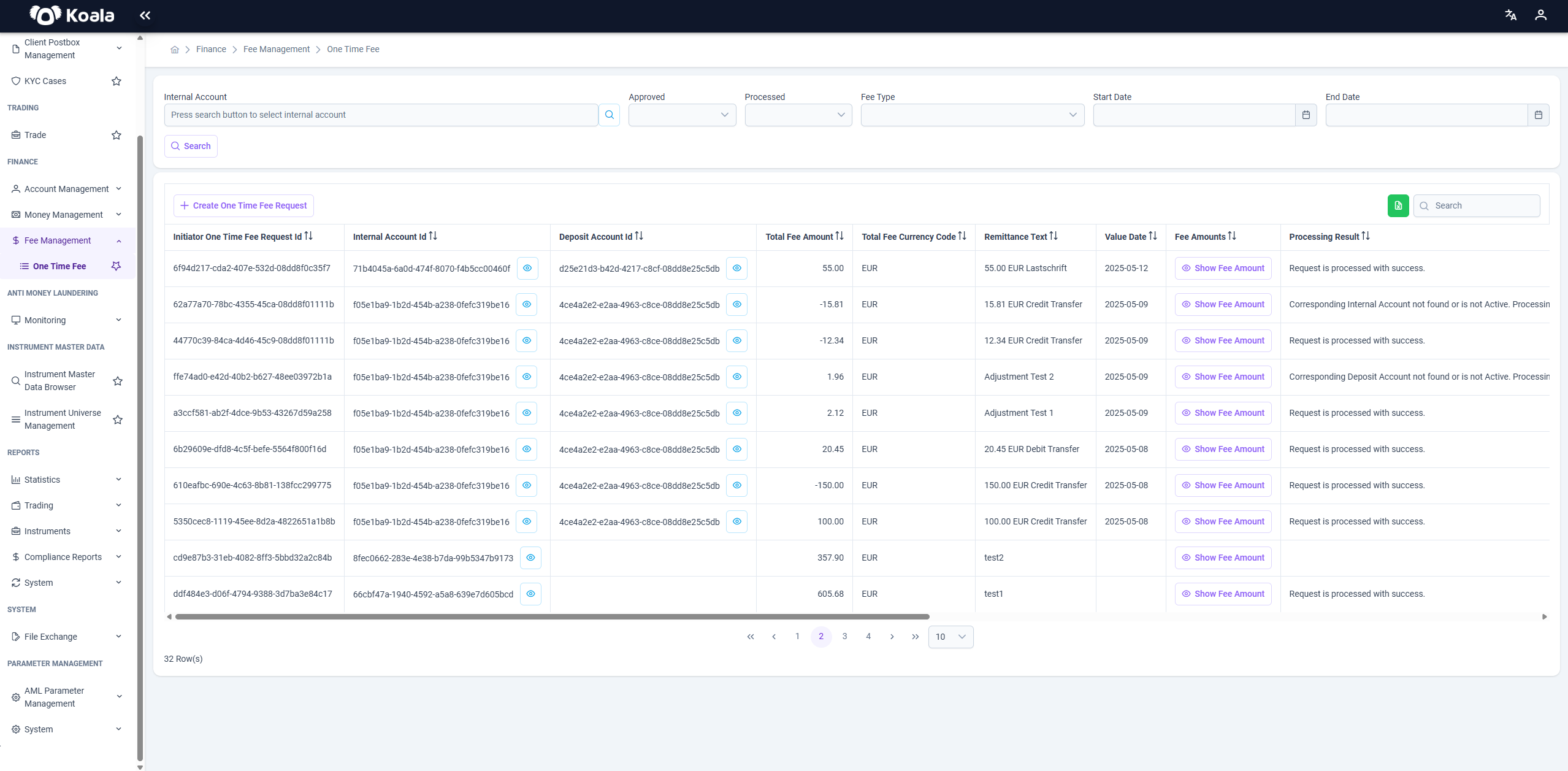Sort by Processing Result column
This screenshot has height=771, width=1568.
pos(1366,236)
